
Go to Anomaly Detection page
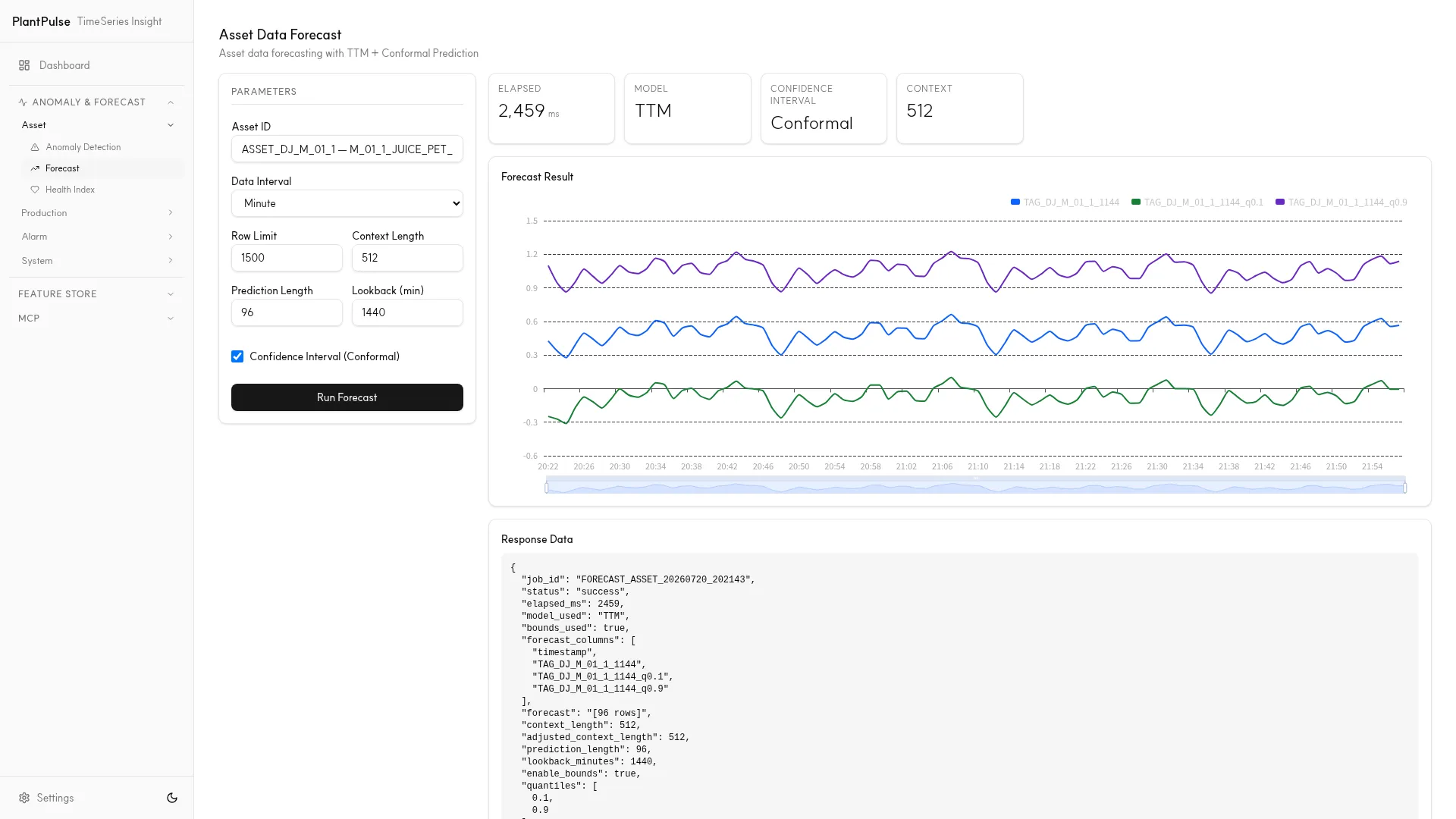[x=102, y=147]
